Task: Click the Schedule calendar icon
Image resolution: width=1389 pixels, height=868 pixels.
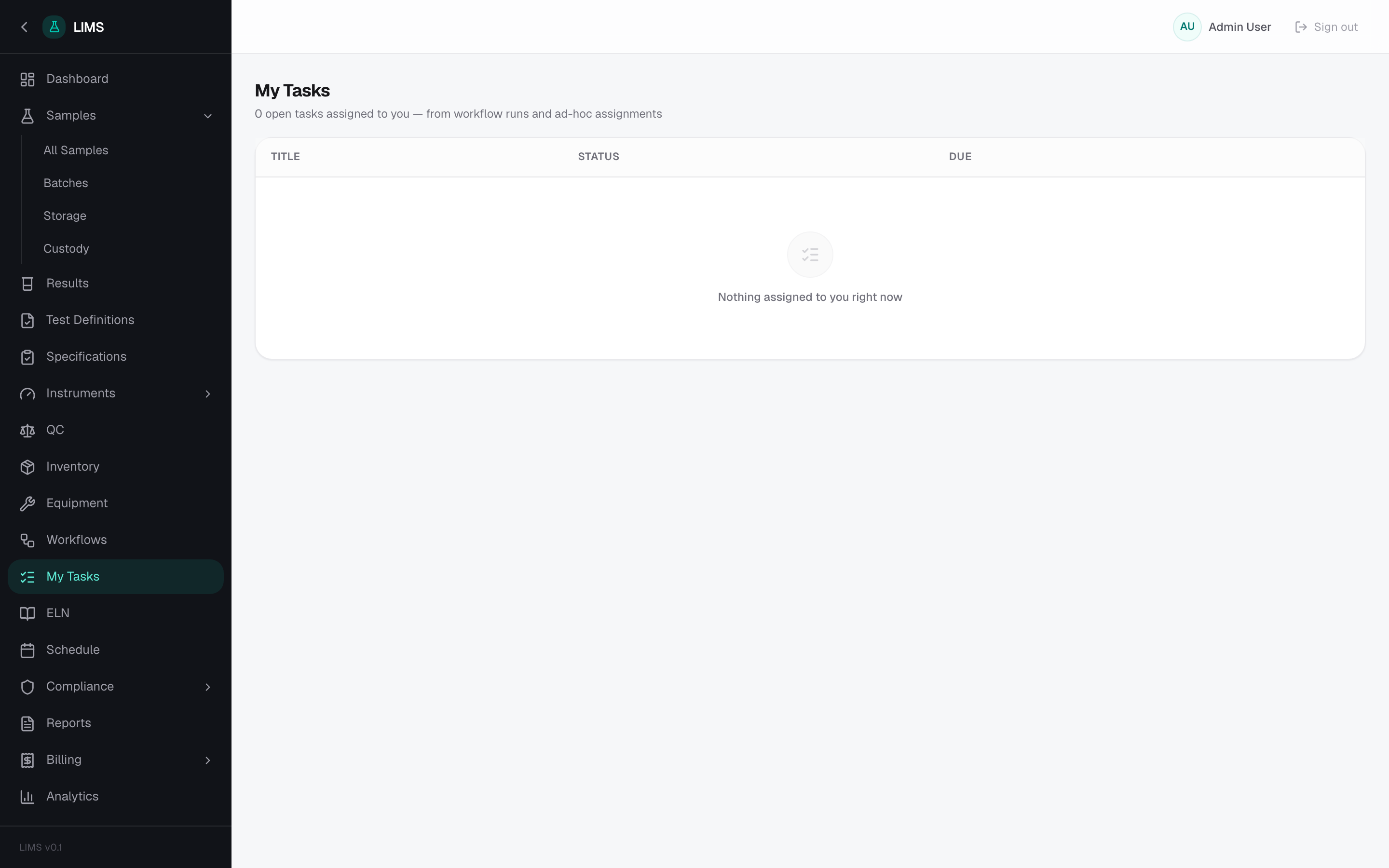Action: tap(27, 651)
